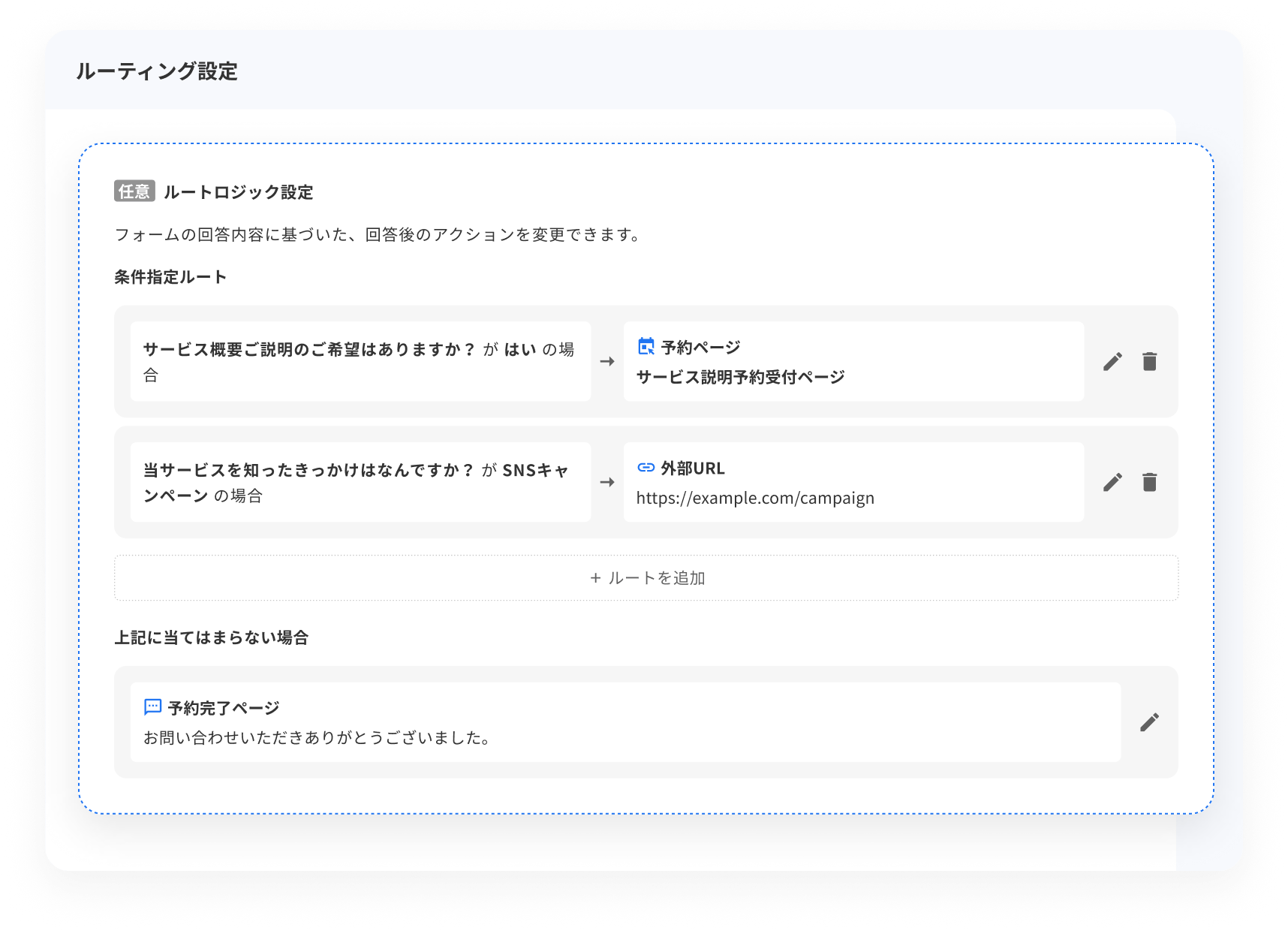The height and width of the screenshot is (931, 1288).
Task: Edit the 予約完了ページ fallback with the pencil icon
Action: pyautogui.click(x=1149, y=722)
